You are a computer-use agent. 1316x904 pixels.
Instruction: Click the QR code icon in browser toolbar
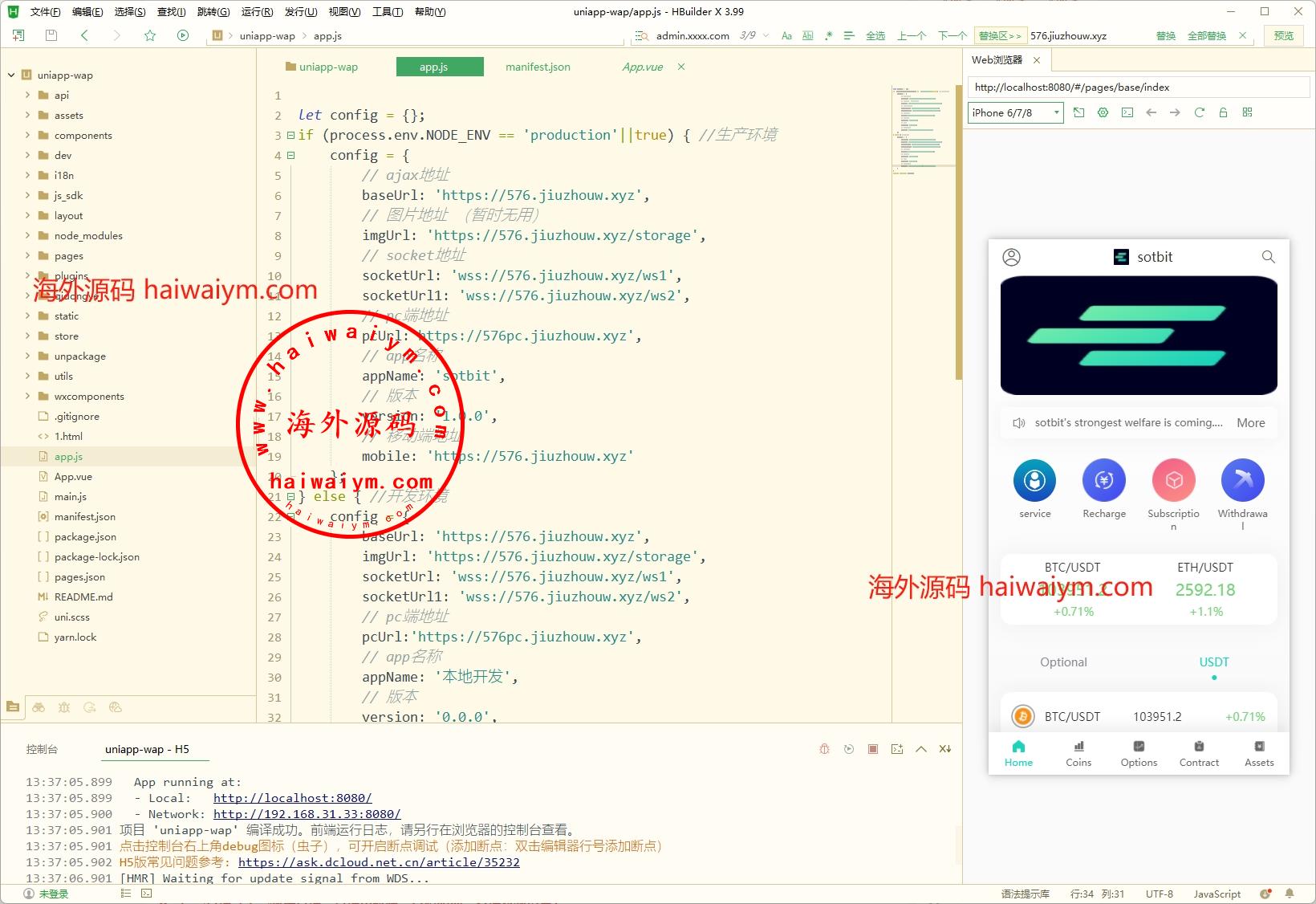pos(1247,112)
